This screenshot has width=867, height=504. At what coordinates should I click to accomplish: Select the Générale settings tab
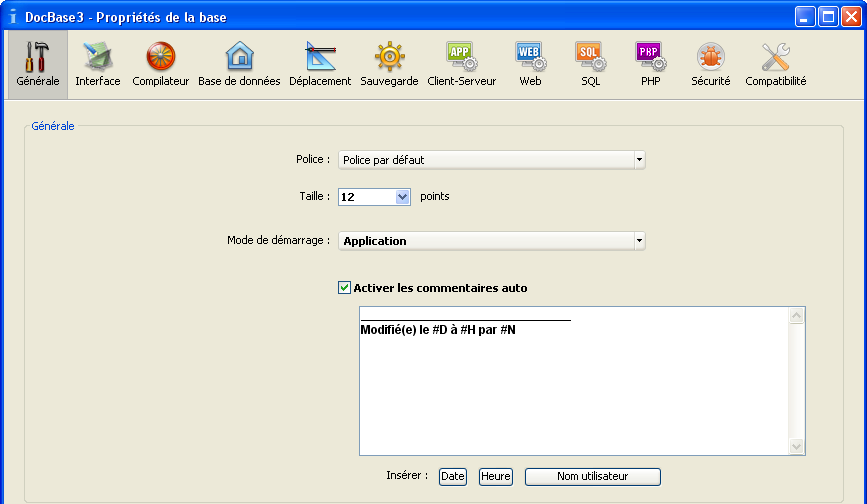(38, 64)
